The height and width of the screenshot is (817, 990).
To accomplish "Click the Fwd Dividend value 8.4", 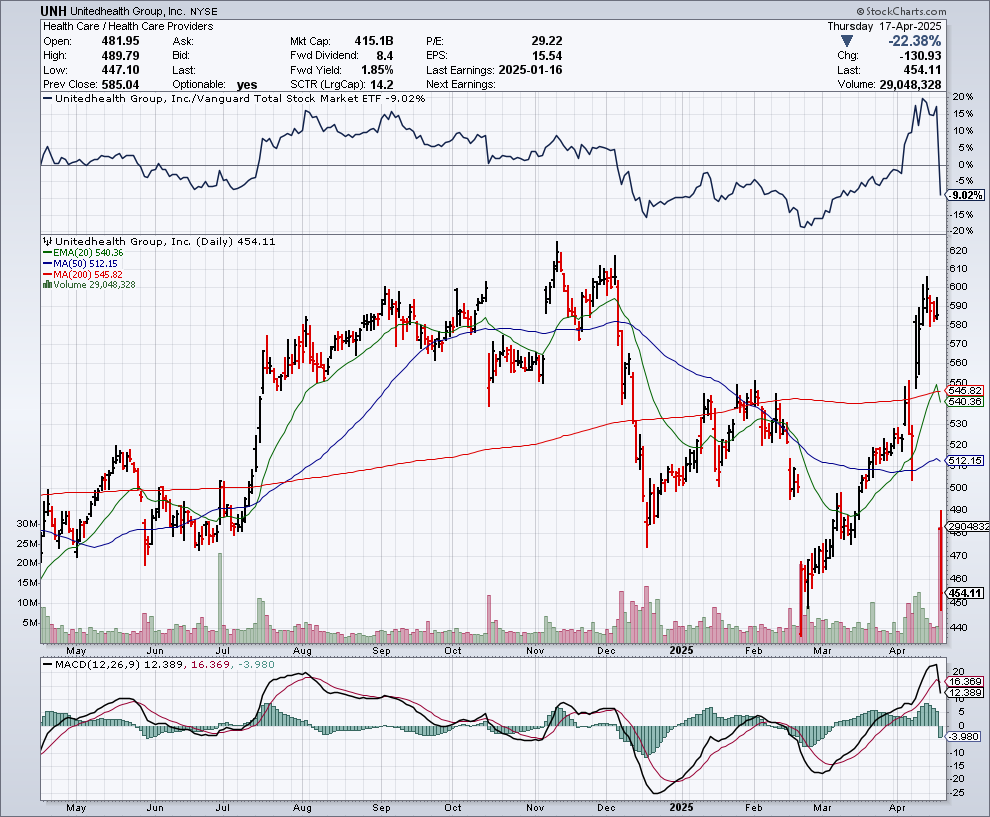I will point(385,56).
